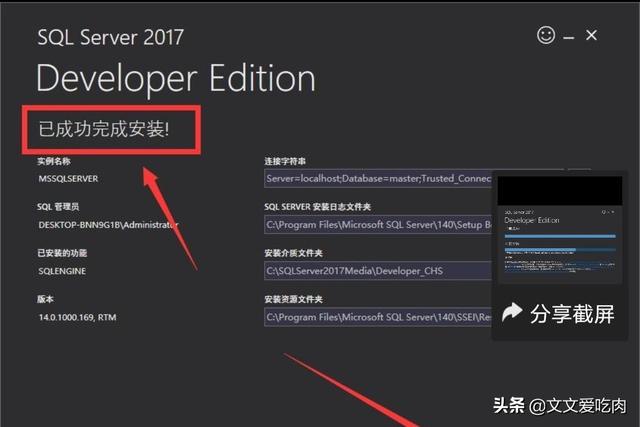This screenshot has height=427, width=640.
Task: Click the 已安装的功能 label
Action: (x=62, y=253)
